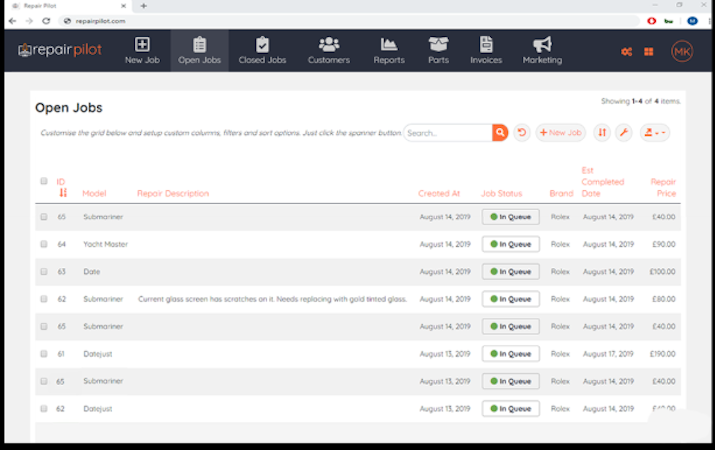
Task: Sort by the Job Status column header
Action: pos(502,193)
